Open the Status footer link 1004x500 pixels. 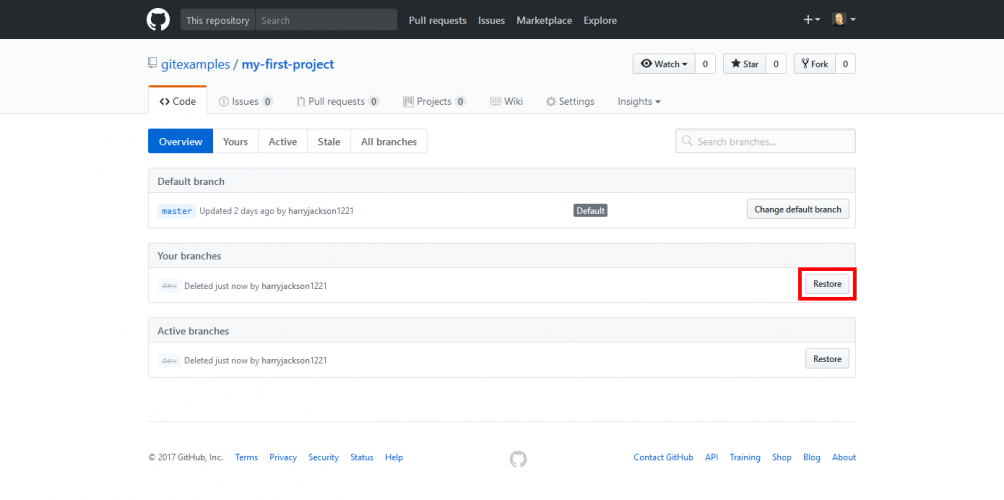pos(362,457)
